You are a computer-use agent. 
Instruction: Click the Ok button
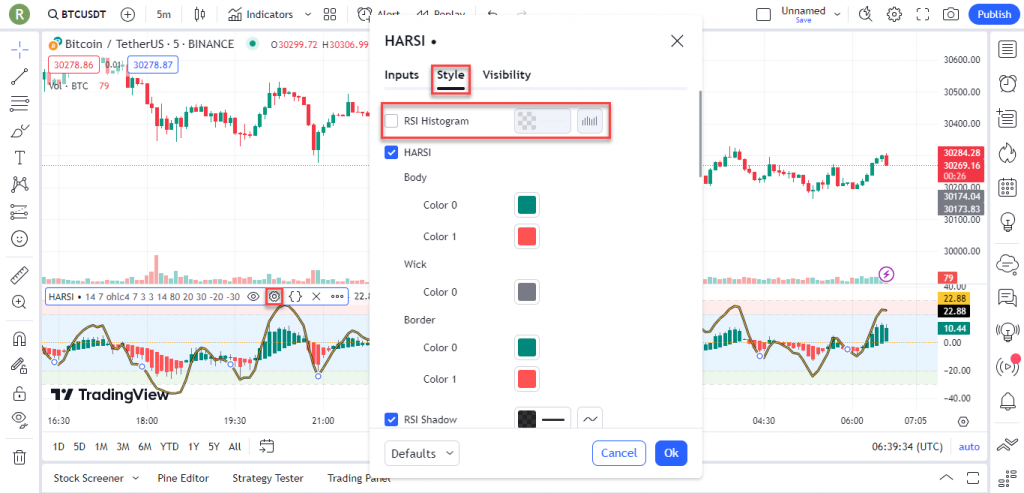671,453
